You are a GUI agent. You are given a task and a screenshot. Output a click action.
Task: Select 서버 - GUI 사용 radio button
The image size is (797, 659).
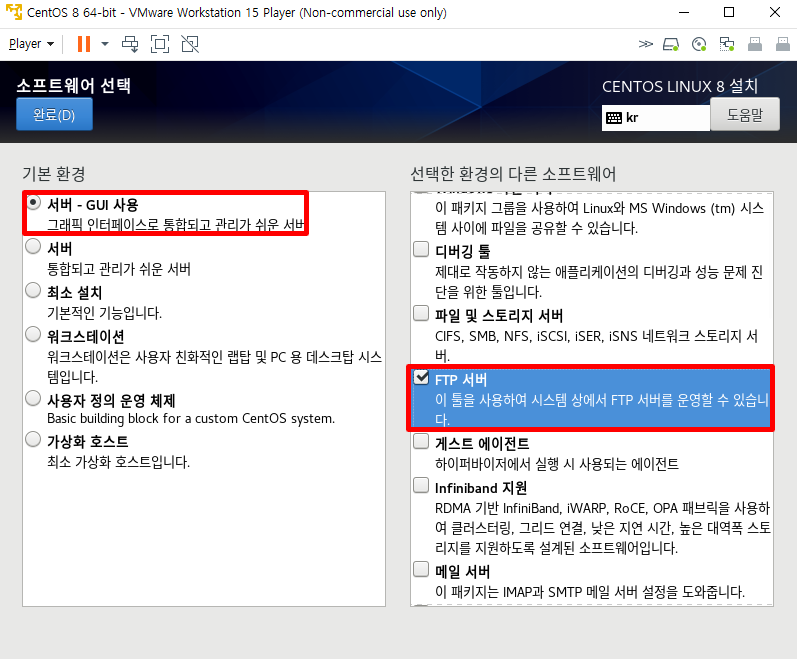point(33,203)
